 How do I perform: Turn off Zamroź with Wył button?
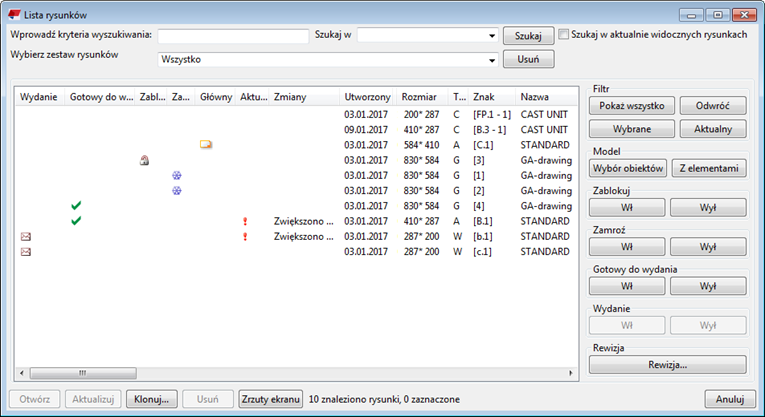(708, 247)
